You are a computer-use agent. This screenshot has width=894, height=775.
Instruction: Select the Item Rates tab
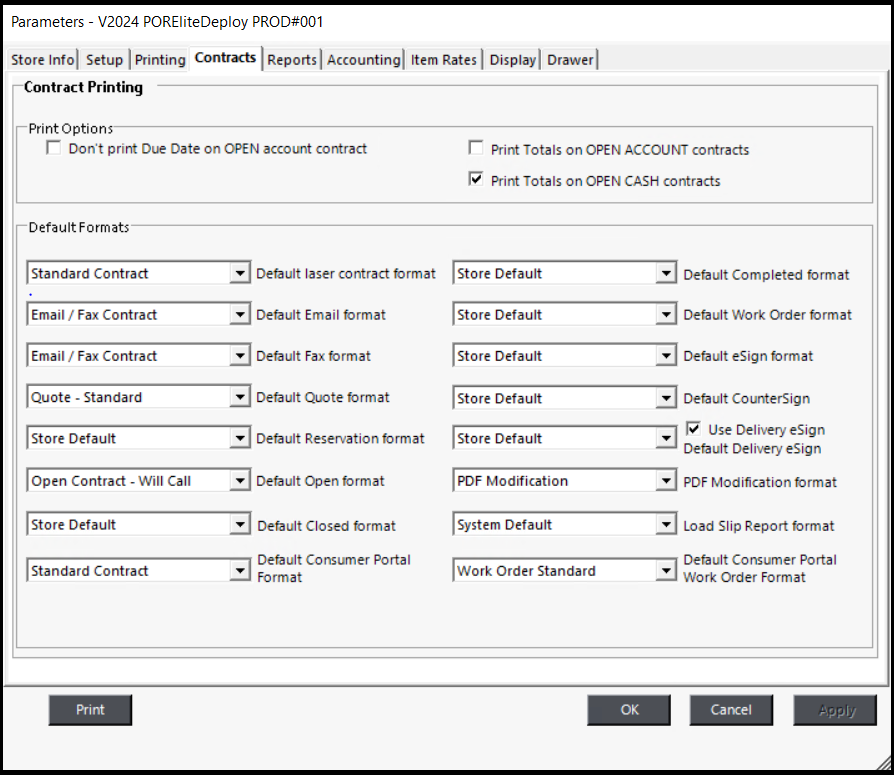click(444, 60)
